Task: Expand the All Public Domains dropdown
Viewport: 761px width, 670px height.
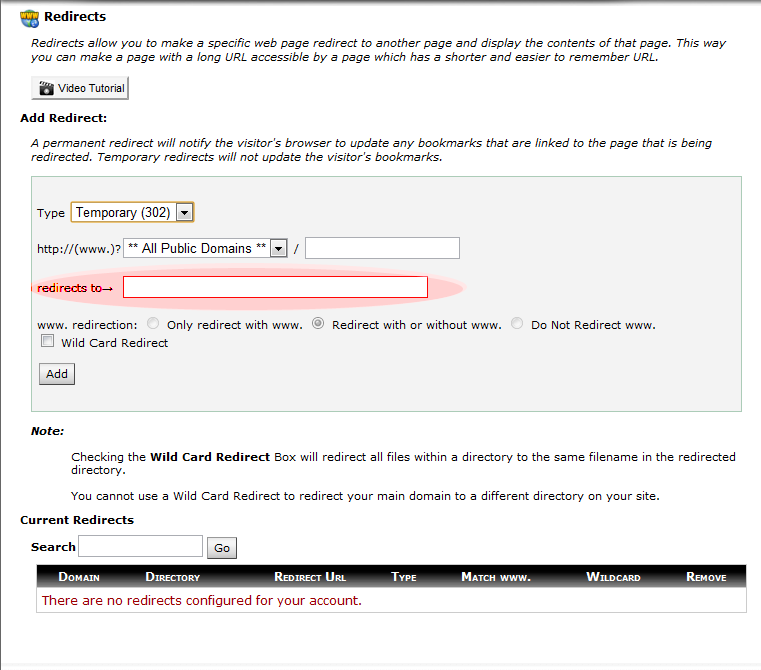Action: tap(205, 249)
